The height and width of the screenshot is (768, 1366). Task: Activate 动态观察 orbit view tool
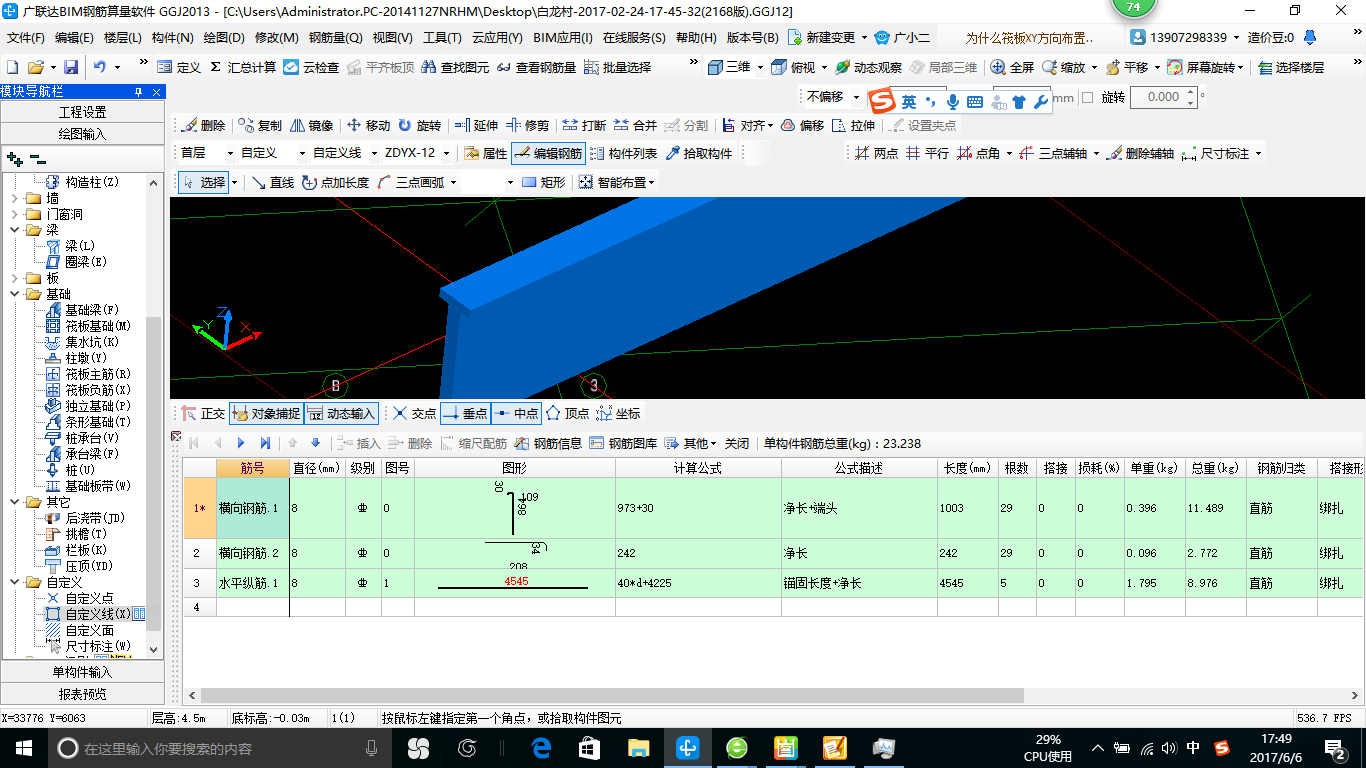point(868,67)
